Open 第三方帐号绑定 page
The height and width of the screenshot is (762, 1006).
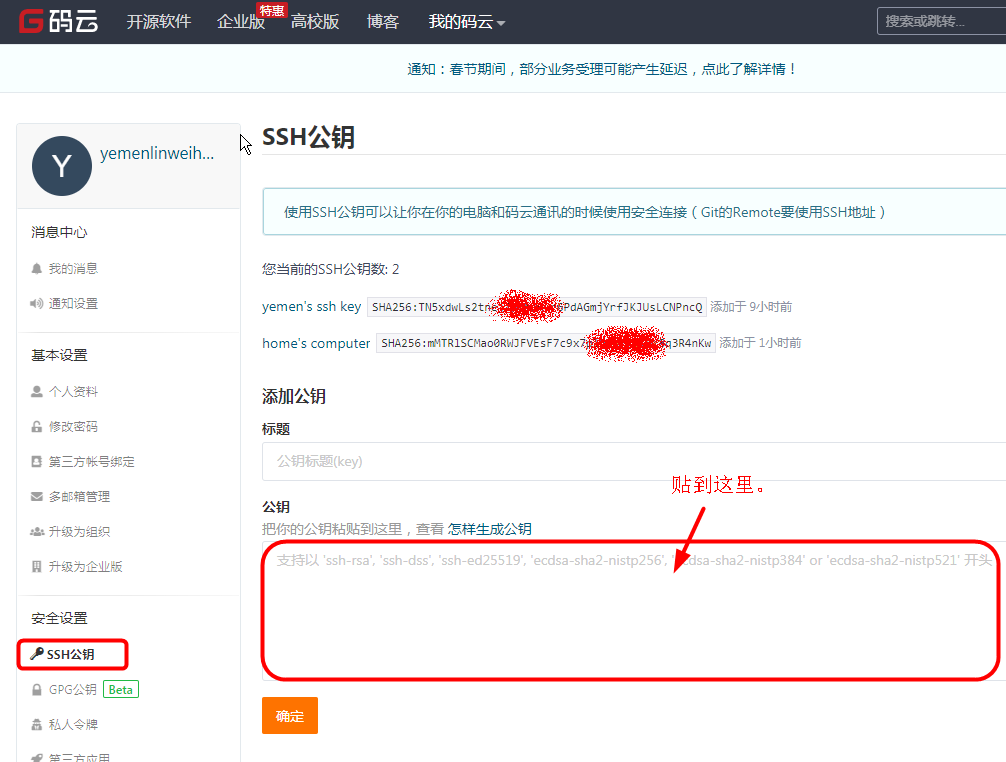click(x=92, y=462)
